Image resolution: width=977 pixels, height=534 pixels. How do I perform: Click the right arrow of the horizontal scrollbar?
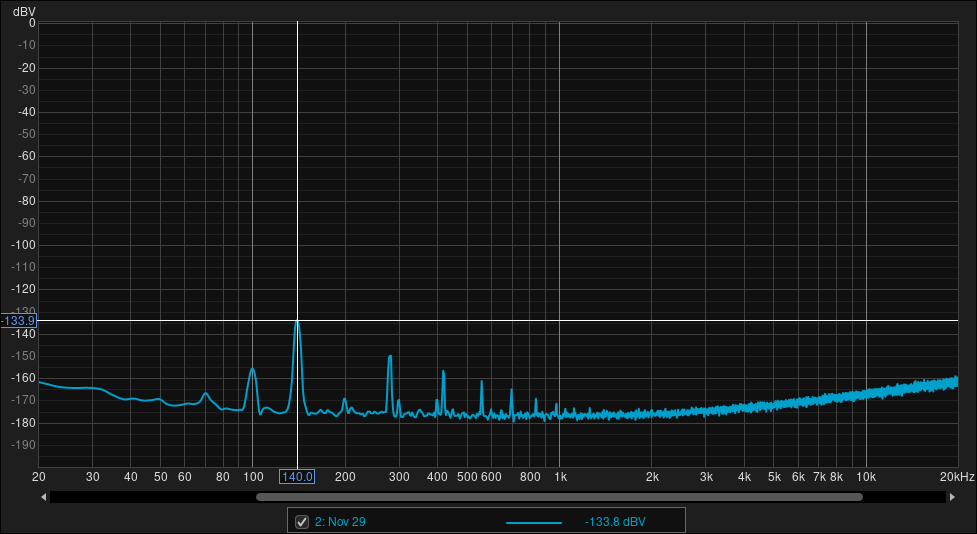(x=952, y=497)
